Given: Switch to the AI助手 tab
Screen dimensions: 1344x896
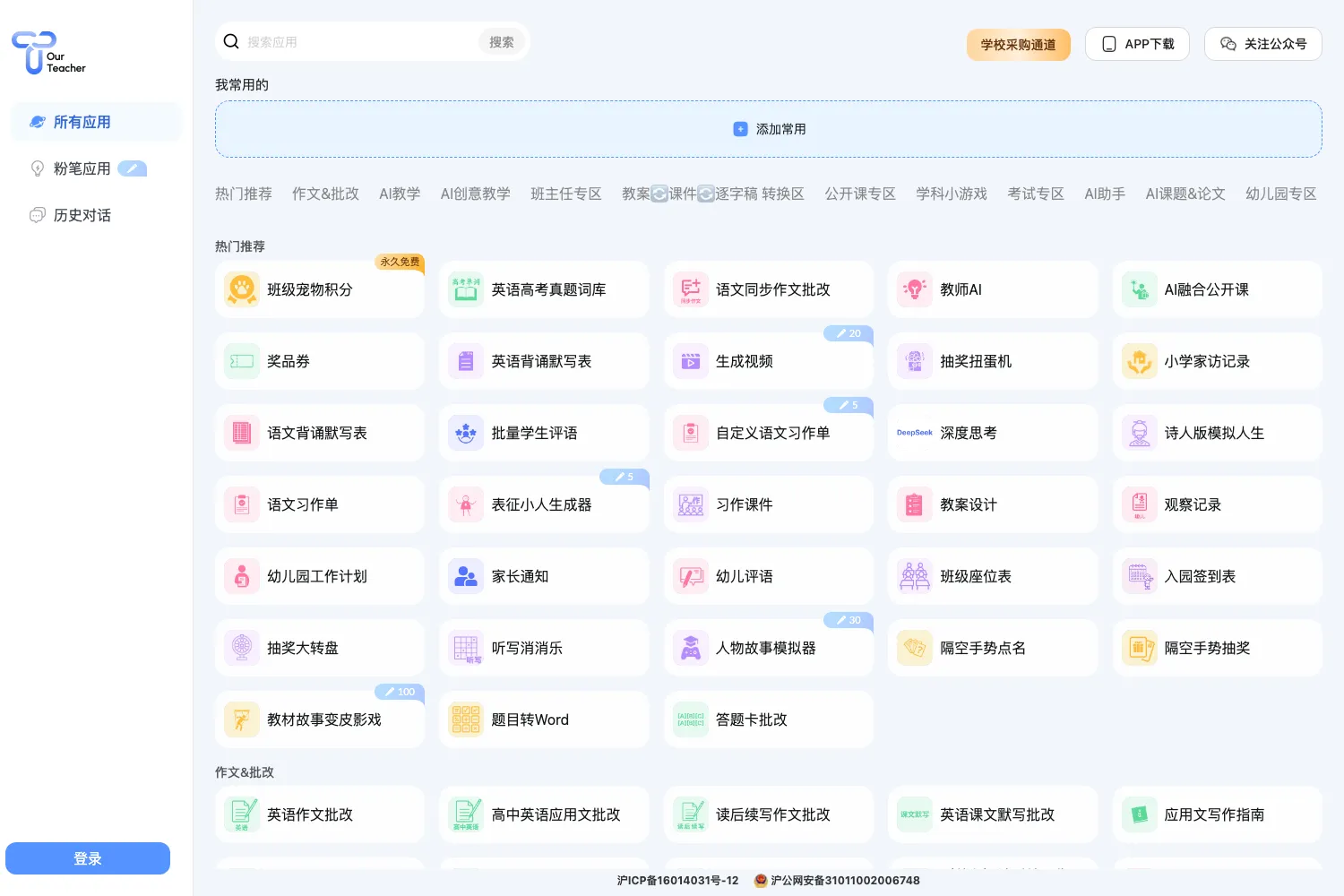Looking at the screenshot, I should [x=1105, y=194].
